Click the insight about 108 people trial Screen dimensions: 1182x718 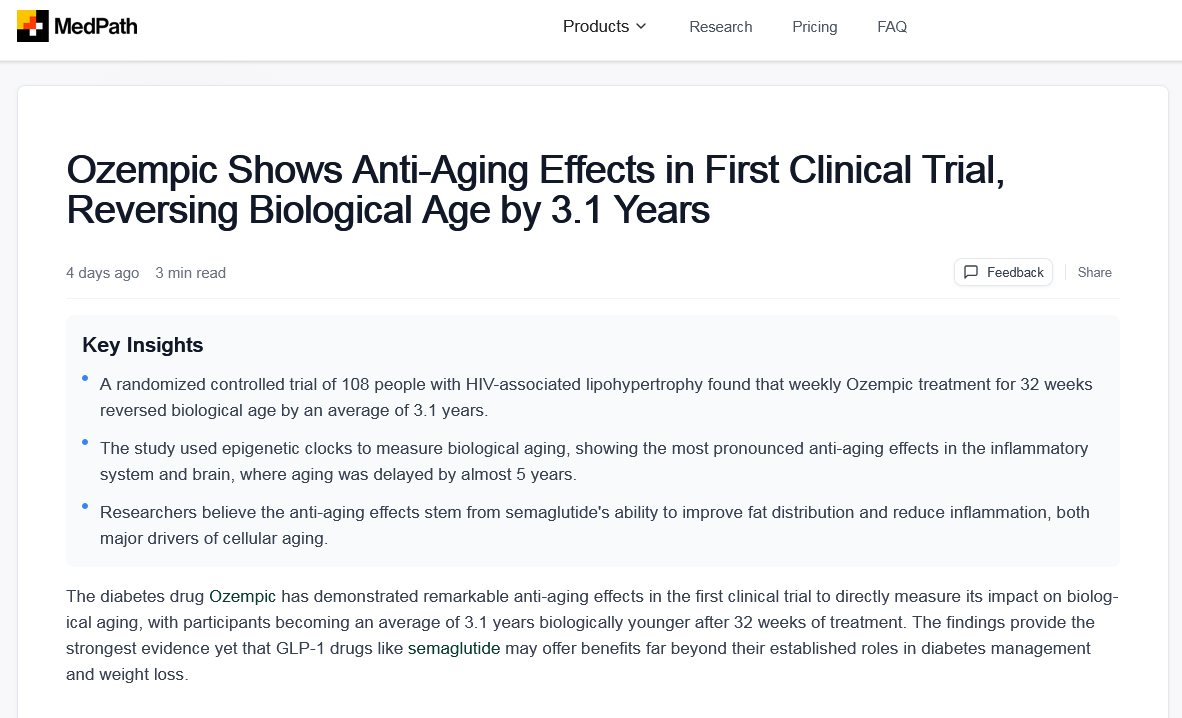click(596, 397)
